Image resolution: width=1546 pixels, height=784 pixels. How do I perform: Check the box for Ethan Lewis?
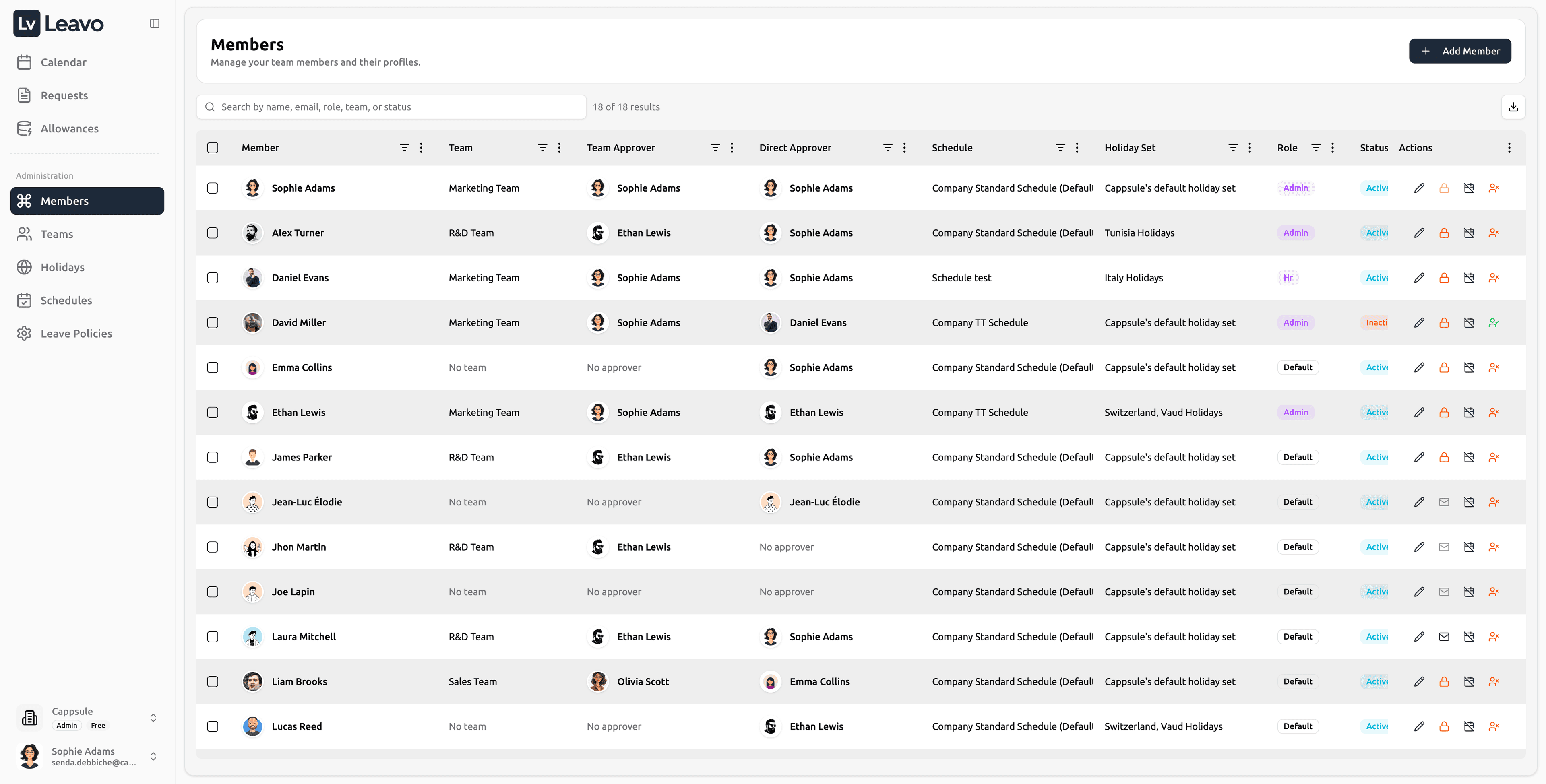213,412
